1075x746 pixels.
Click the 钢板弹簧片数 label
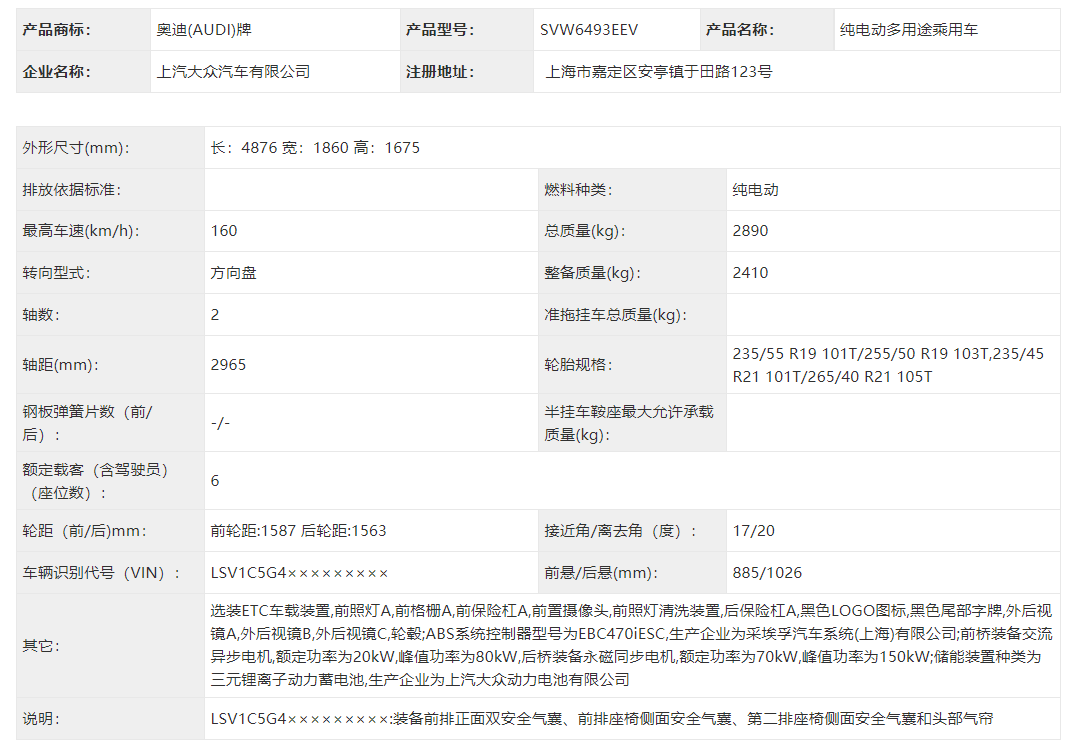(87, 423)
